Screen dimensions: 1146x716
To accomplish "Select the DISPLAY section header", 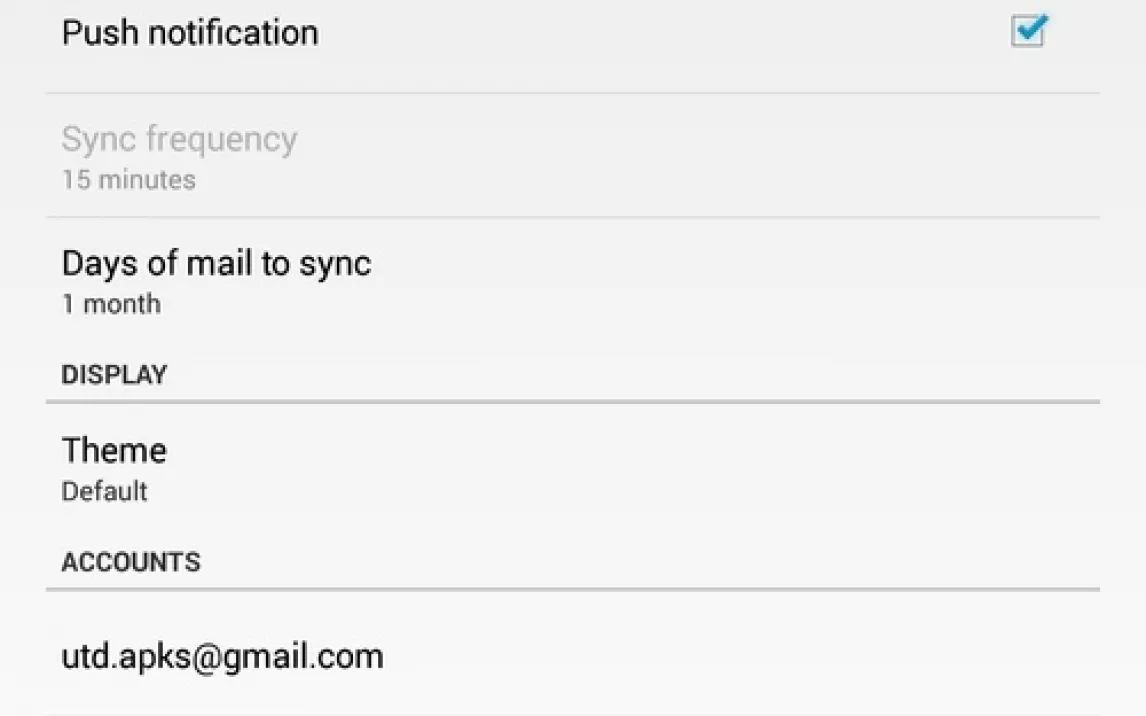I will pyautogui.click(x=115, y=375).
